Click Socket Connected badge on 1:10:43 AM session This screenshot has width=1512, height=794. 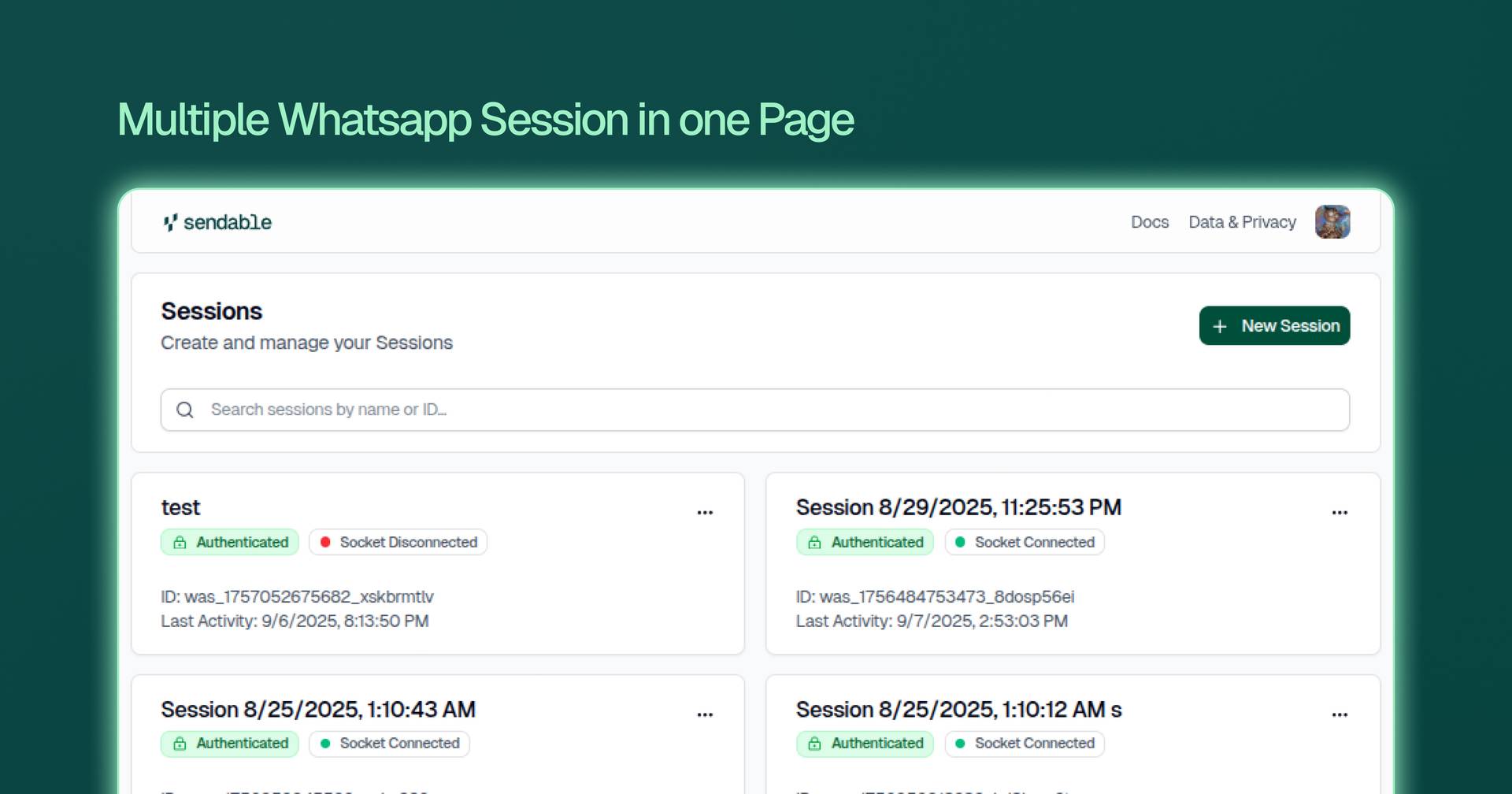click(390, 744)
